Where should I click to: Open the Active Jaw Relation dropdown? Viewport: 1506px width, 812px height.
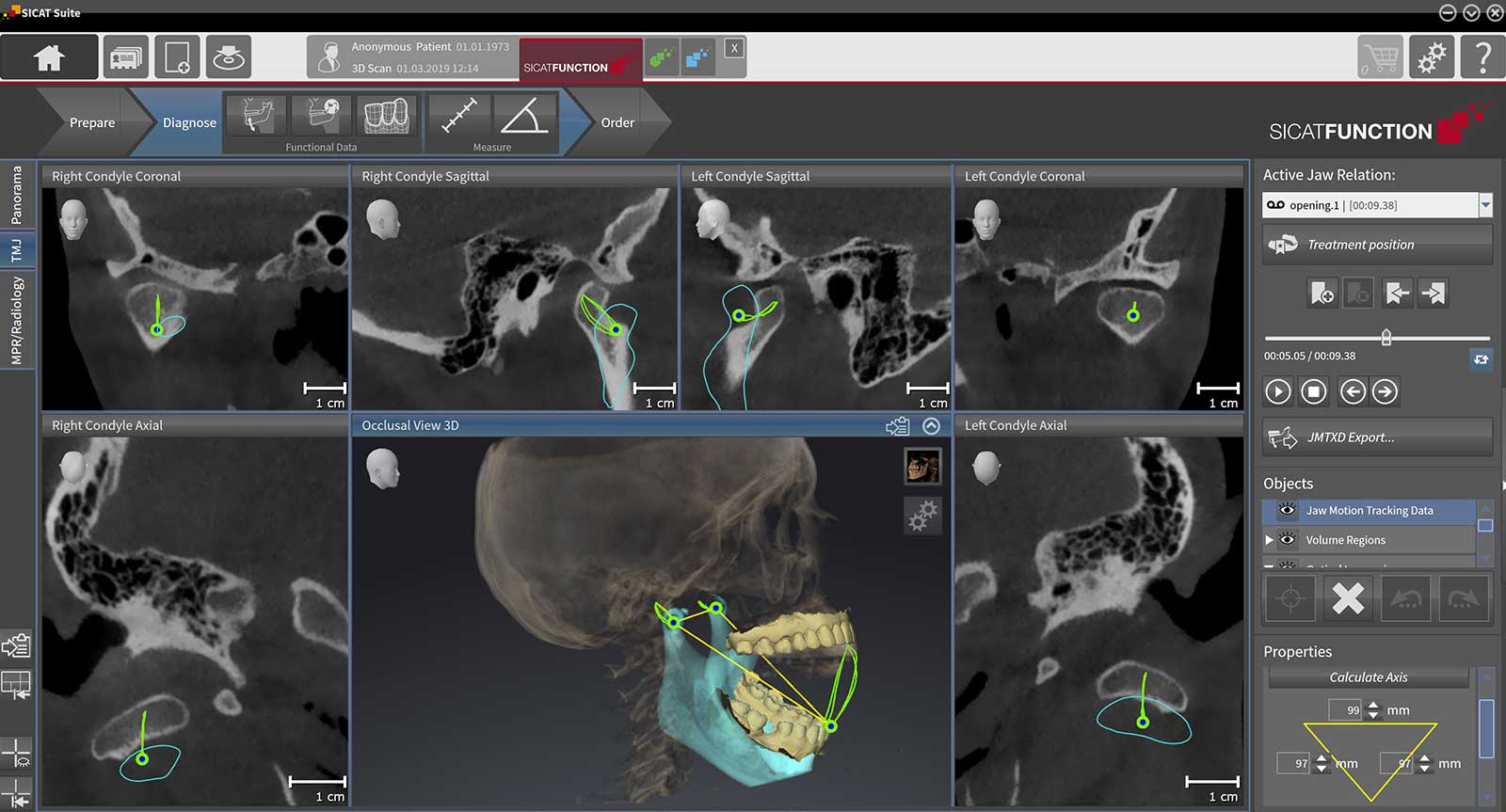1485,205
